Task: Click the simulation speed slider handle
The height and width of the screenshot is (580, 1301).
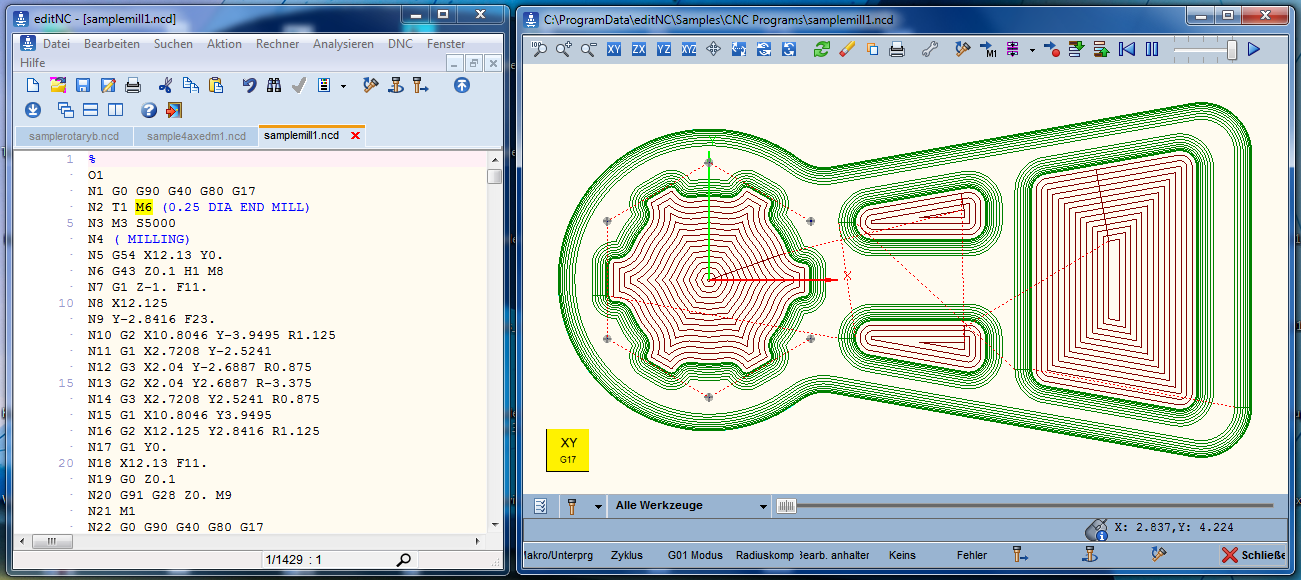Action: click(x=1232, y=49)
